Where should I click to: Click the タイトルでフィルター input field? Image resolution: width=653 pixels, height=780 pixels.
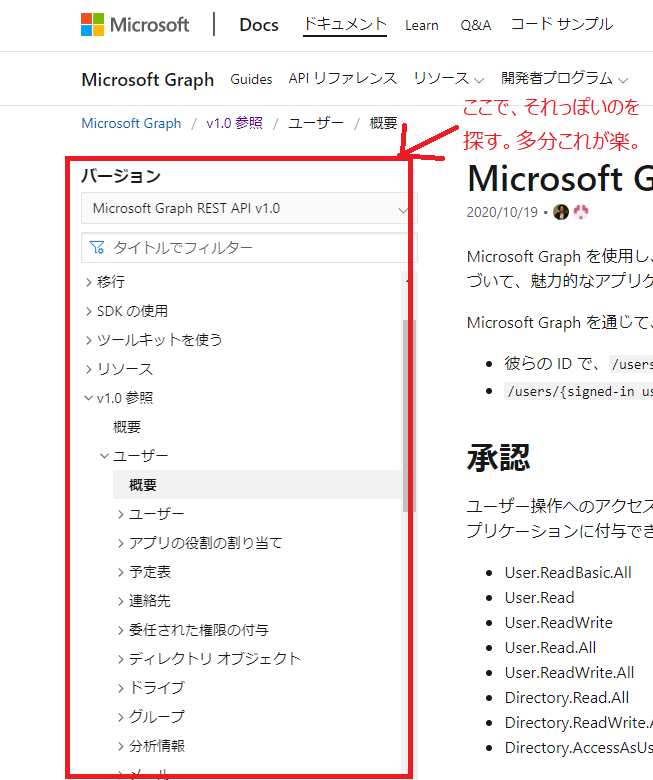(249, 247)
